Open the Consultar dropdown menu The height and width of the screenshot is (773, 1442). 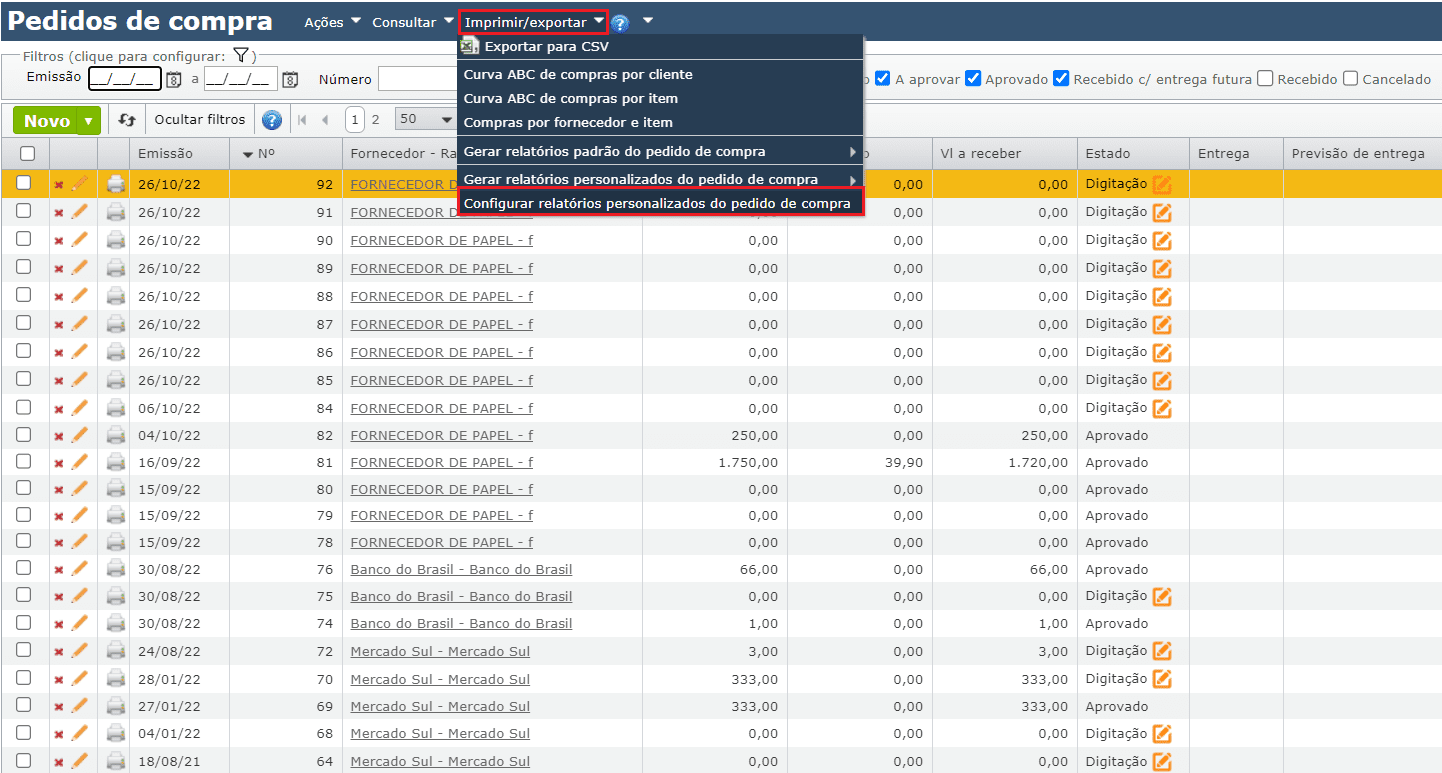click(x=411, y=22)
